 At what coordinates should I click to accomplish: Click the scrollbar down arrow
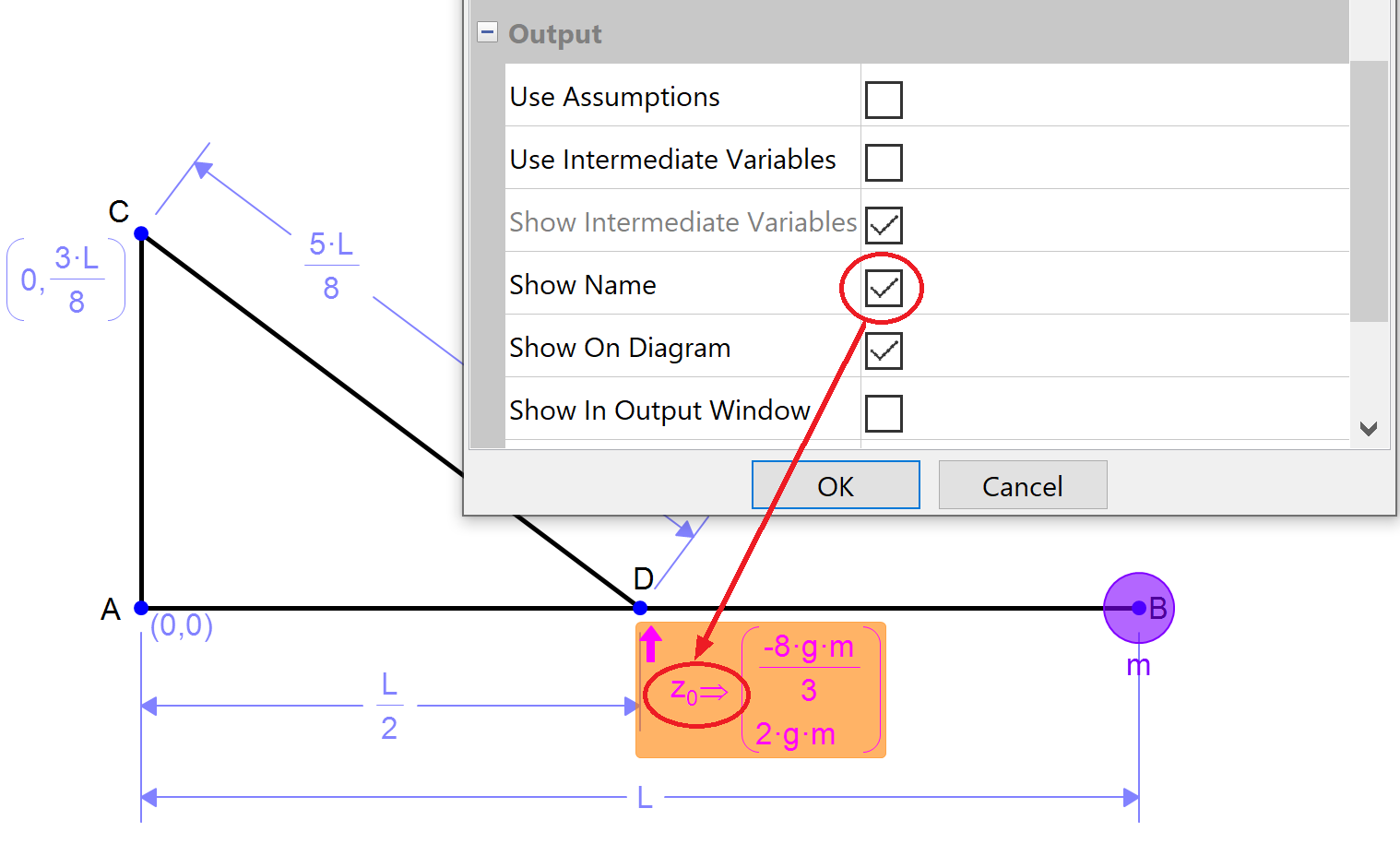1369,429
